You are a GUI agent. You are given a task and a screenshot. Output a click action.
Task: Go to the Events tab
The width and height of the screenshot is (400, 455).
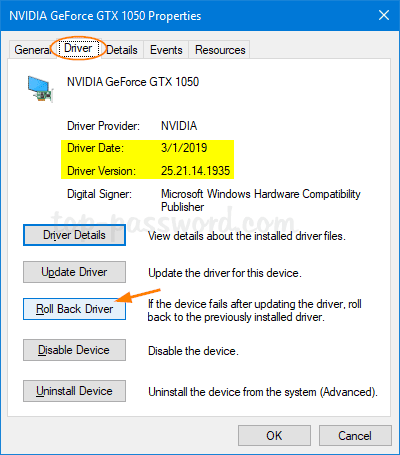(x=166, y=50)
